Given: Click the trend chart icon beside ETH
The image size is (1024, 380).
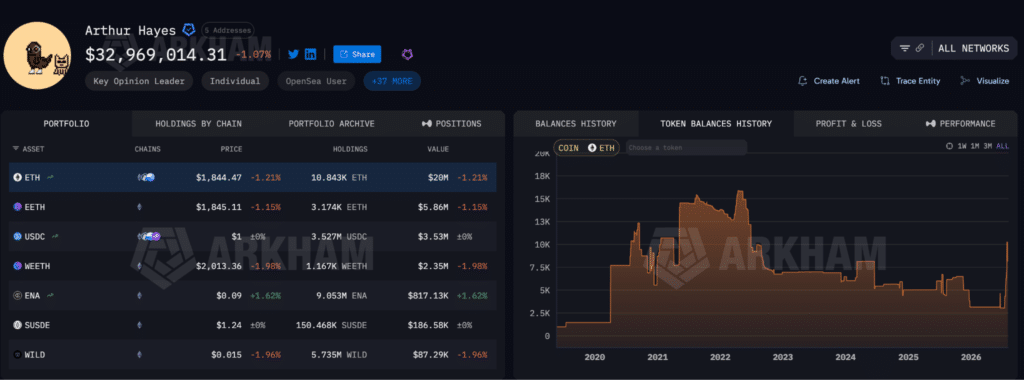Looking at the screenshot, I should coord(50,177).
